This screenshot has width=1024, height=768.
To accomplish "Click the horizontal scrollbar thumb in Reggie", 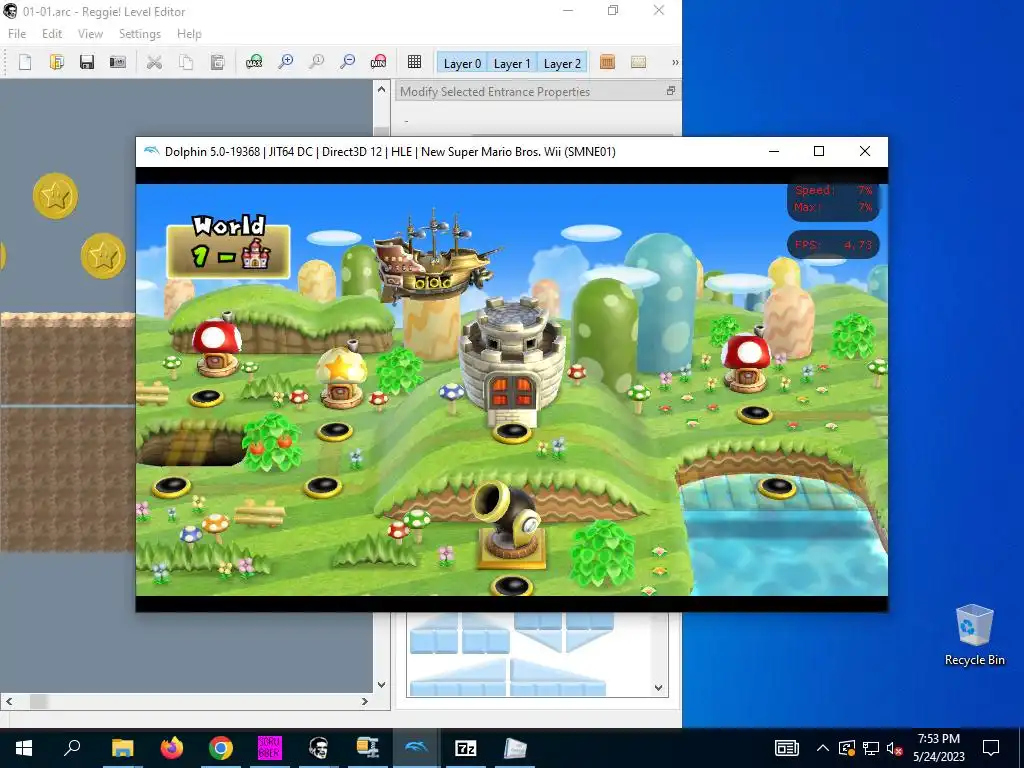I will [39, 701].
